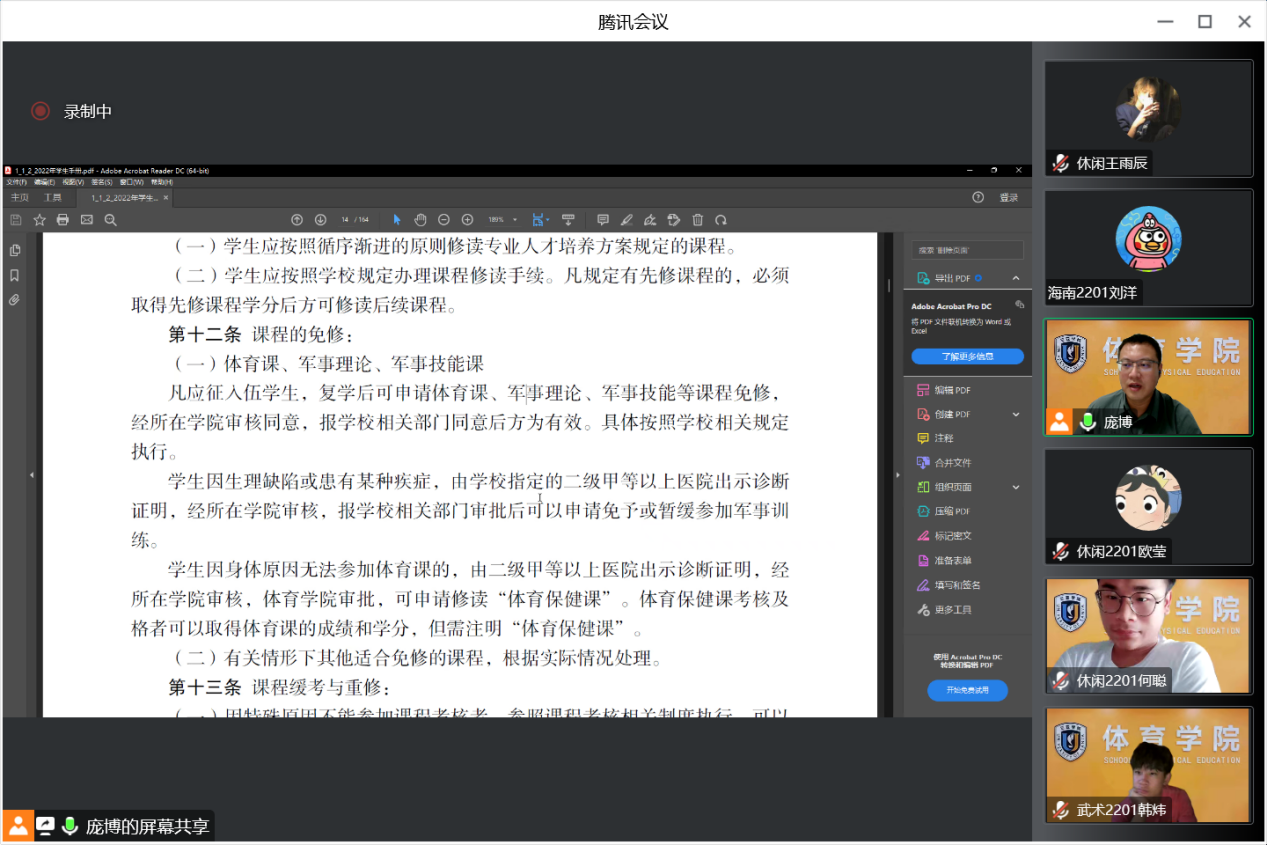Click the 开始免费试用 button
The width and height of the screenshot is (1267, 845).
click(x=966, y=690)
